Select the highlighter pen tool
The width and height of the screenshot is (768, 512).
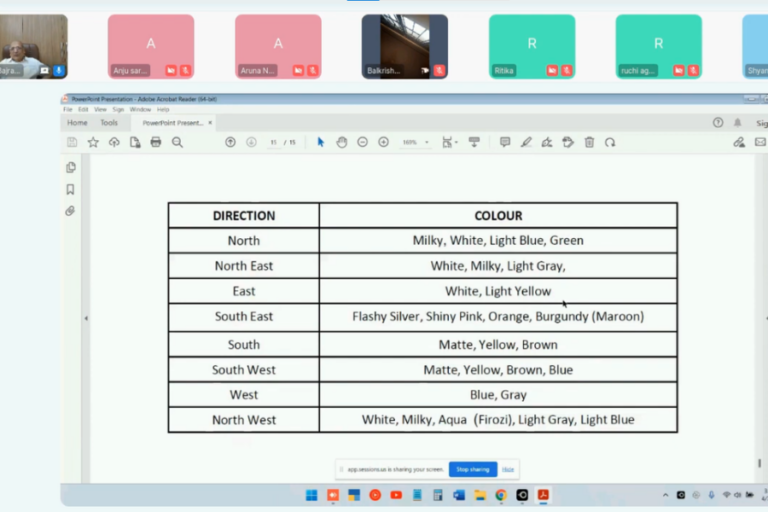[526, 142]
